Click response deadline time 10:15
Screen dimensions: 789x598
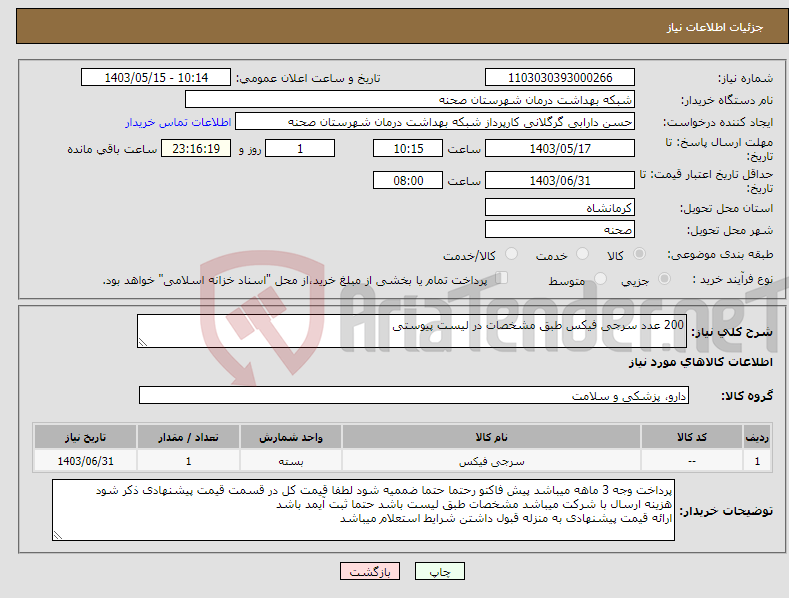click(408, 148)
